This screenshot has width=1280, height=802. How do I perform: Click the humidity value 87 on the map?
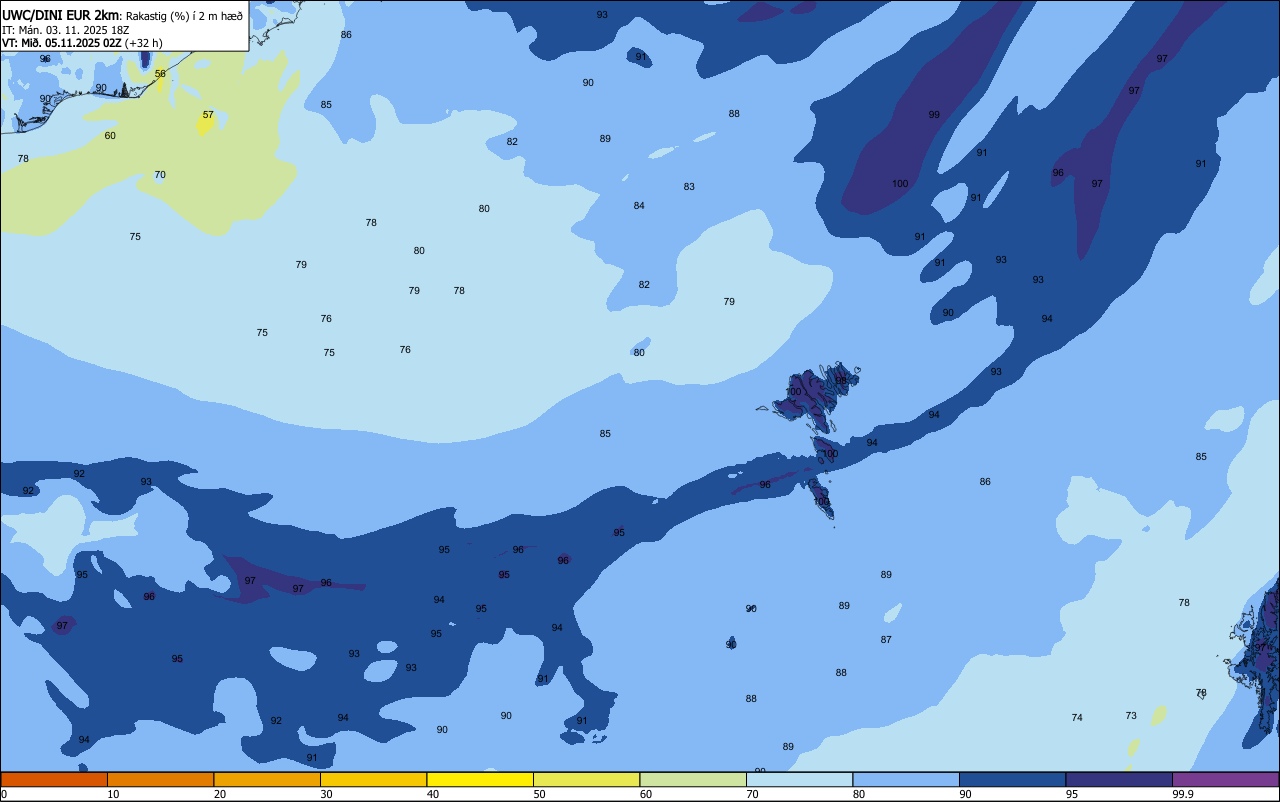(886, 640)
